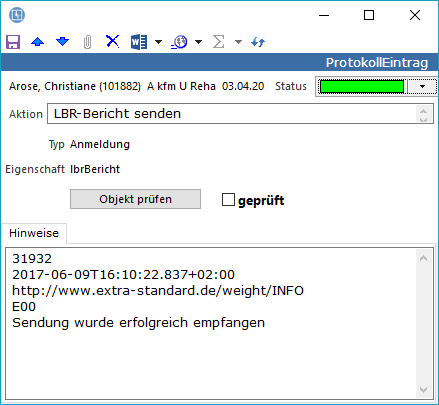Click the Word export icon

tap(139, 42)
